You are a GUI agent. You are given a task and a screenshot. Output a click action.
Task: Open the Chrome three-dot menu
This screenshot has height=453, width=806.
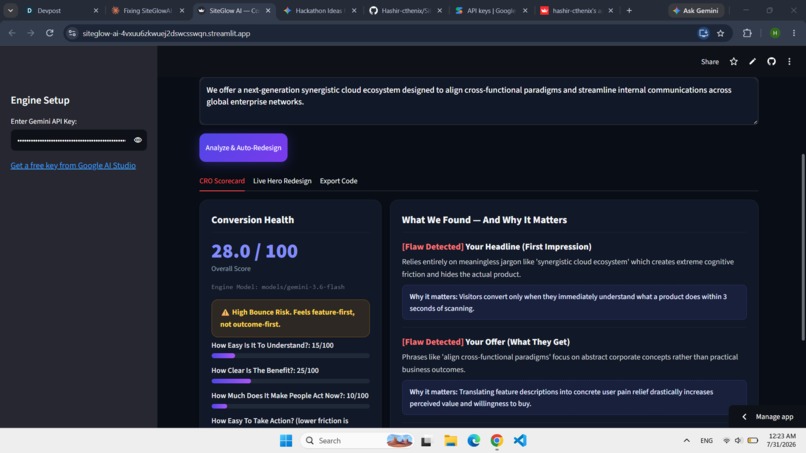794,33
